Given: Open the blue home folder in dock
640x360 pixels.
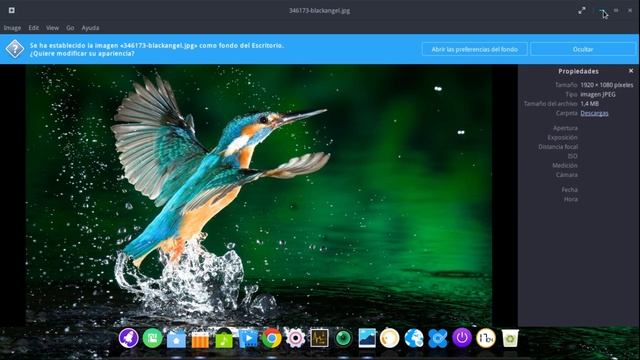Looking at the screenshot, I should point(176,339).
